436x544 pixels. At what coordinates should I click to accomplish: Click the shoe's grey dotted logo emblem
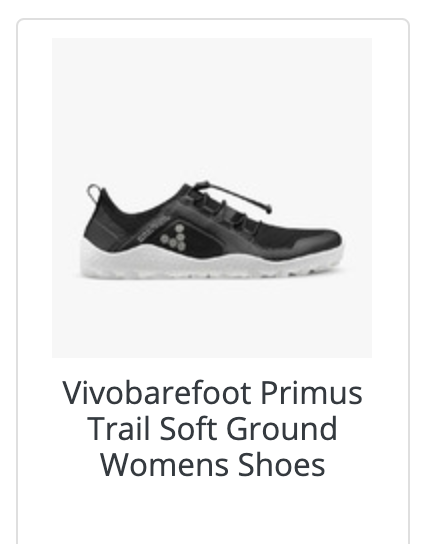pyautogui.click(x=174, y=238)
